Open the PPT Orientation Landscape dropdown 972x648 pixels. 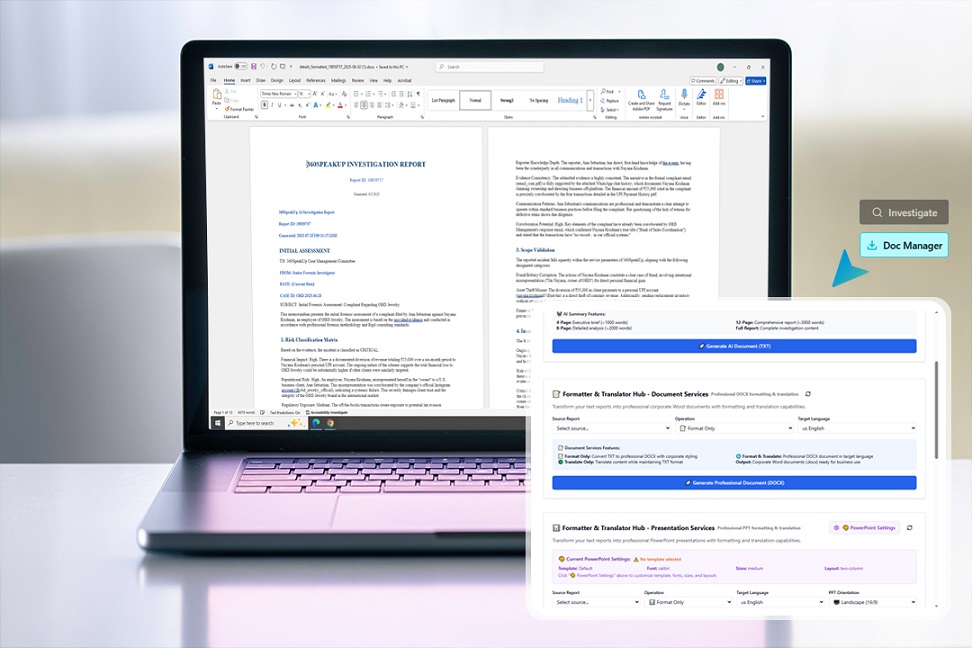point(874,602)
